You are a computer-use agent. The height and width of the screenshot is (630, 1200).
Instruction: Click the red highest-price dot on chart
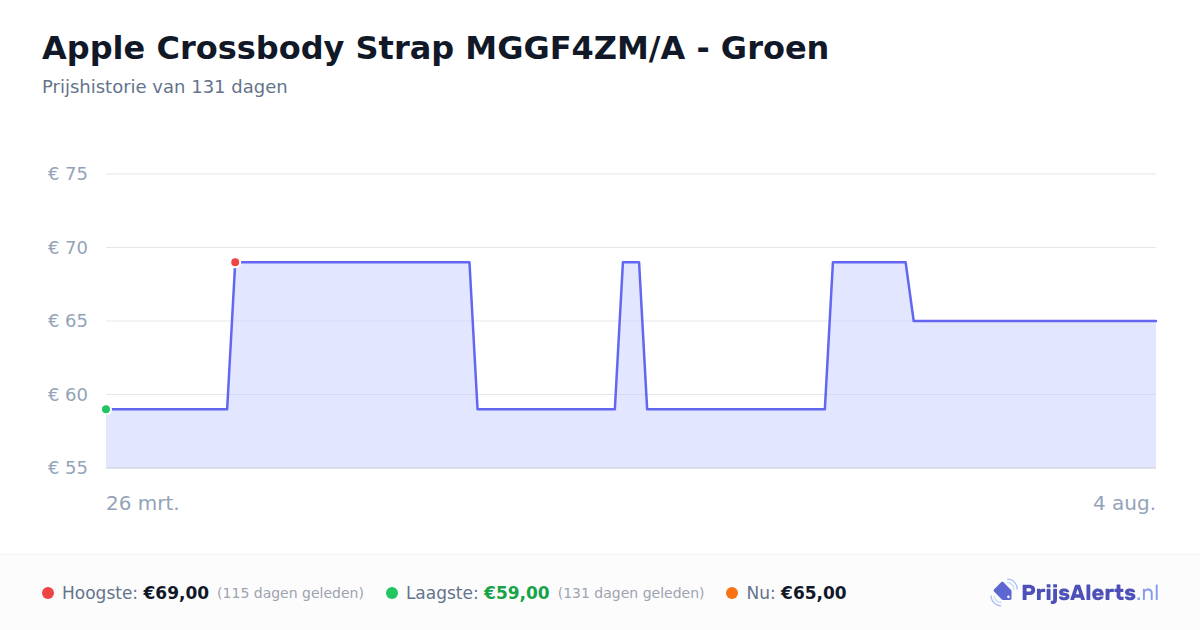235,262
